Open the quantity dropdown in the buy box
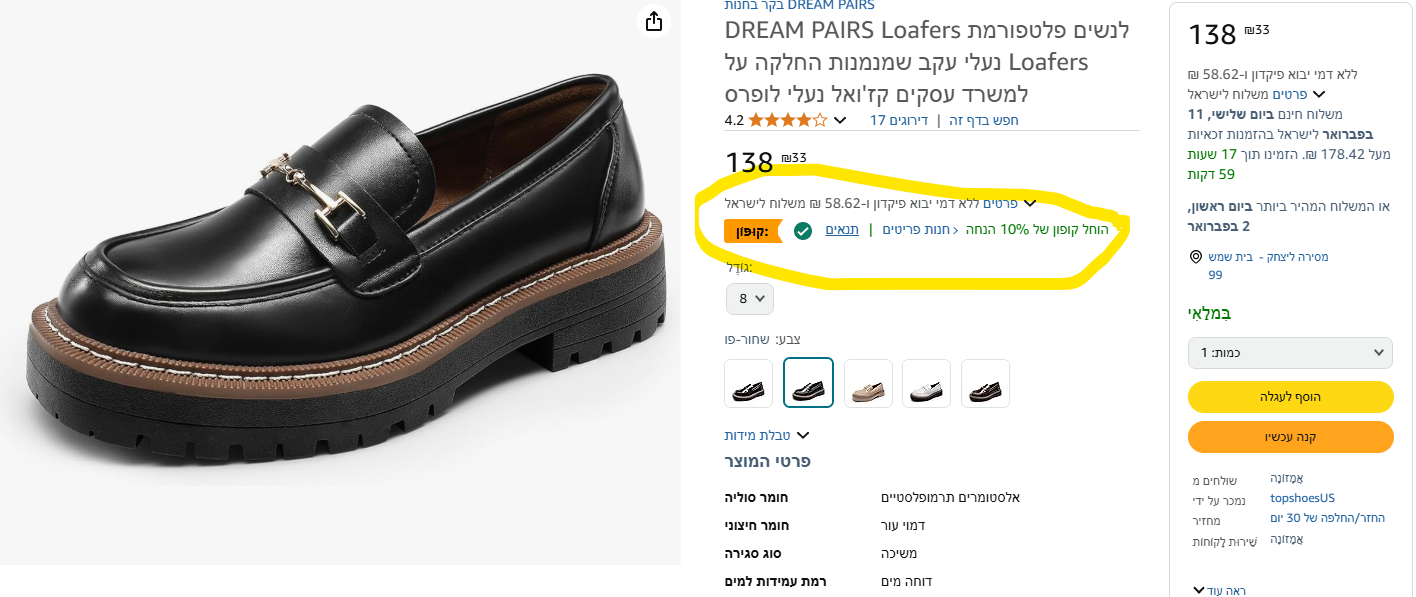The width and height of the screenshot is (1416, 597). [x=1290, y=353]
